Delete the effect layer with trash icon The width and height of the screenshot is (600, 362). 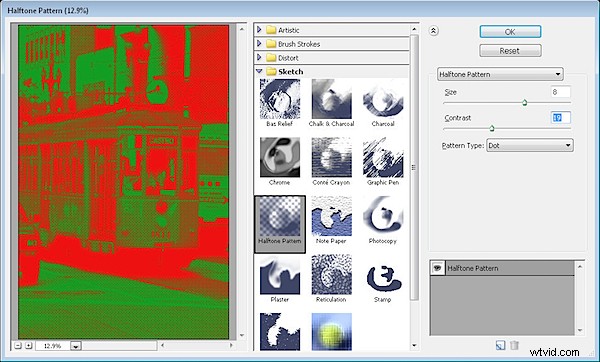(x=514, y=346)
